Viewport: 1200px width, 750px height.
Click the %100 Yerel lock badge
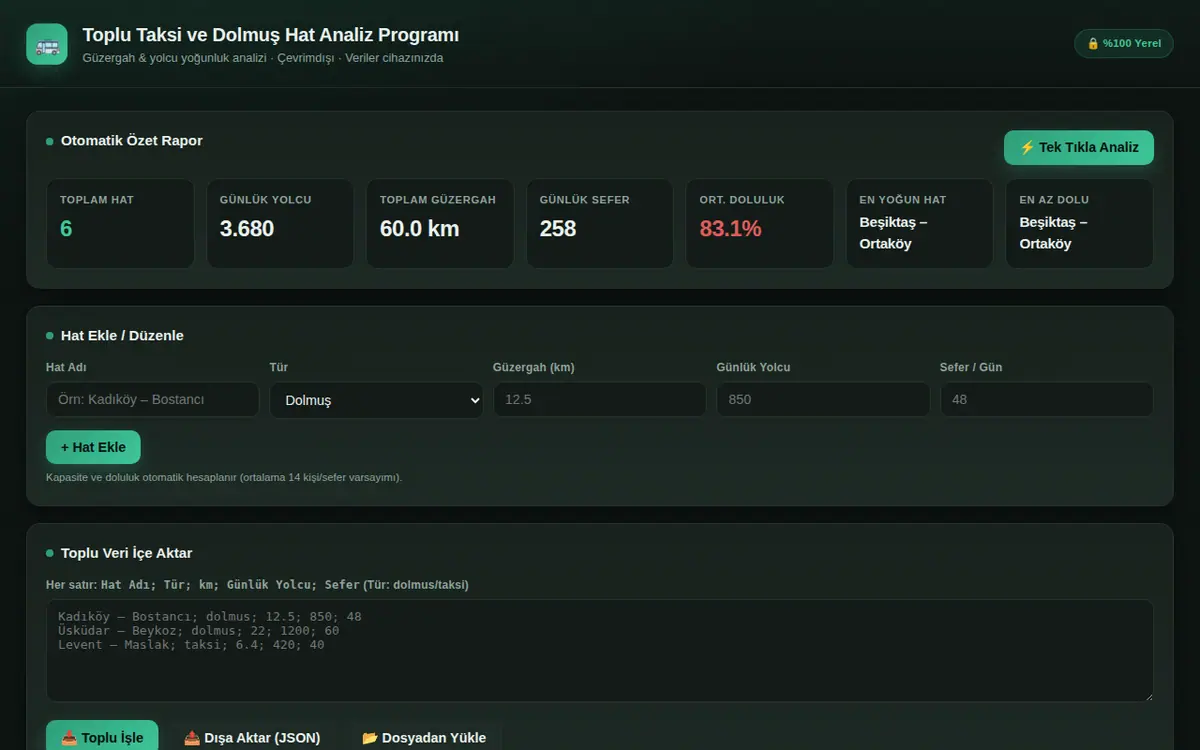(1124, 43)
